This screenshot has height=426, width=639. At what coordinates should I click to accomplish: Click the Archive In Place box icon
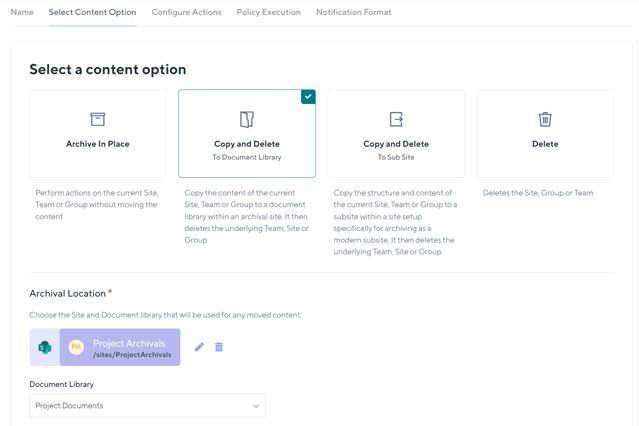pos(98,119)
